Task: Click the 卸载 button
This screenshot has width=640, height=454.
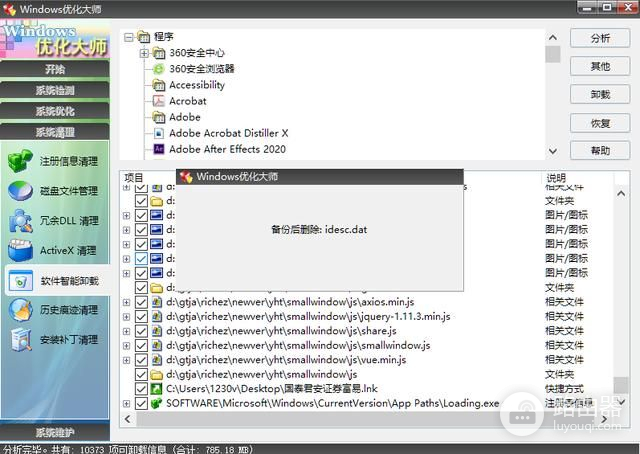Action: pyautogui.click(x=600, y=94)
